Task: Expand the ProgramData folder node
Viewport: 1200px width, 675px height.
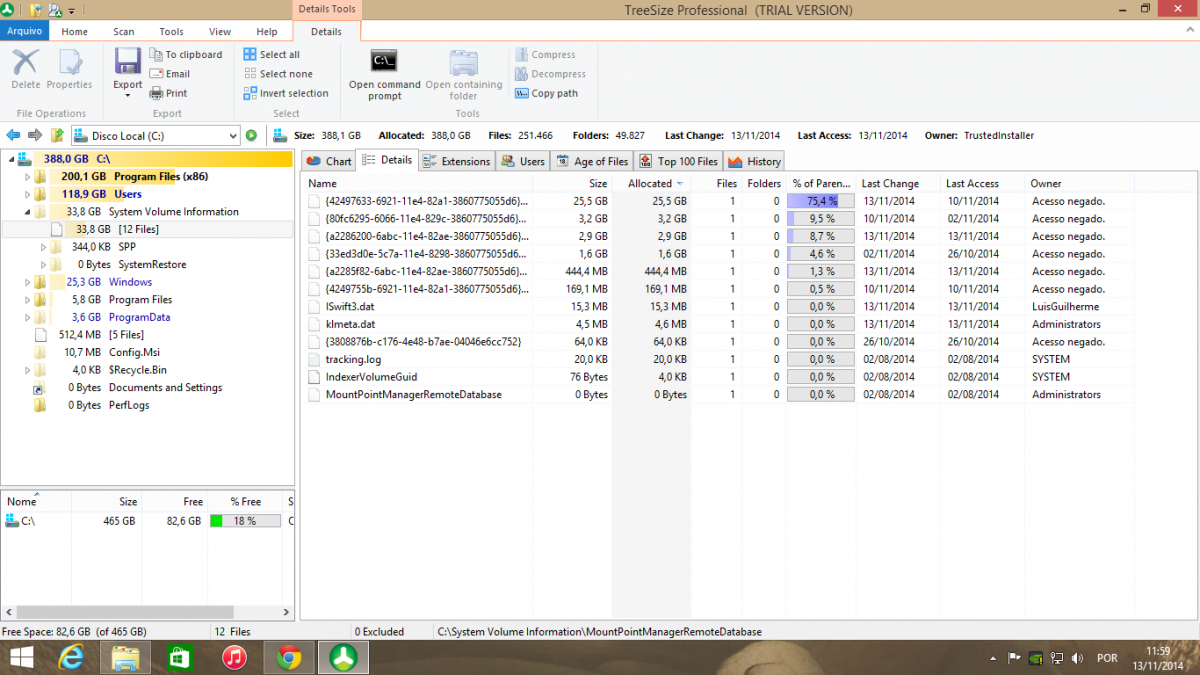Action: coord(28,317)
